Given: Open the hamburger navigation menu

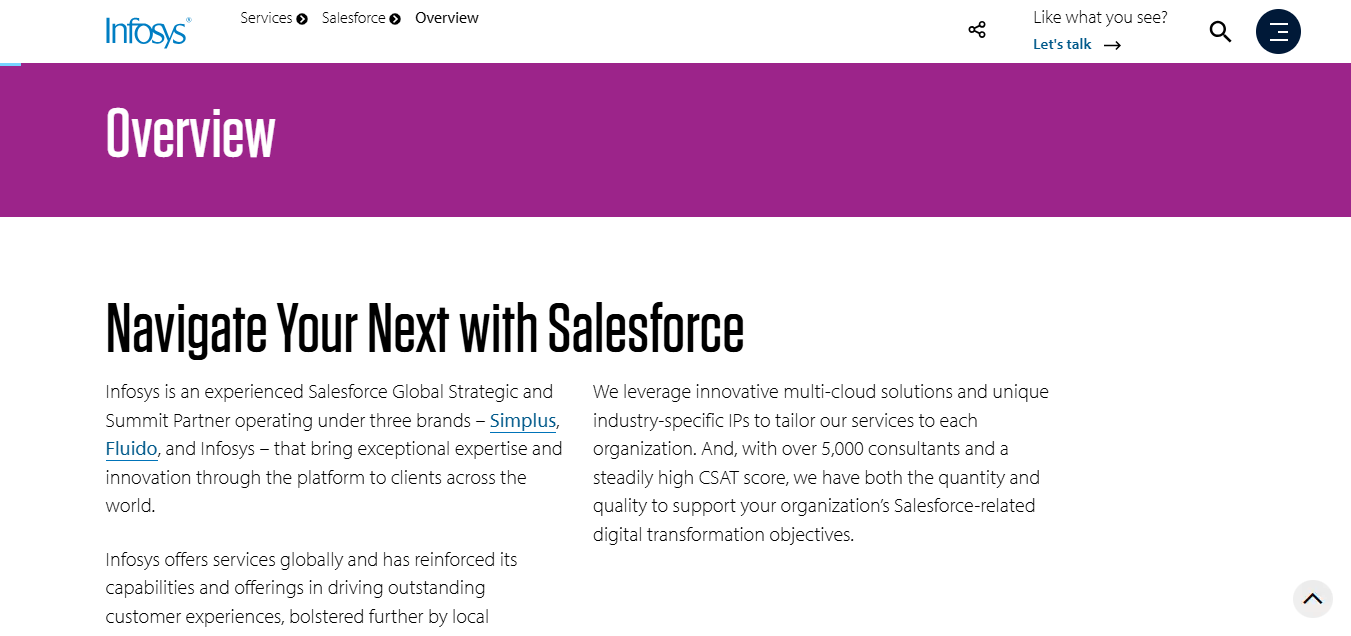Looking at the screenshot, I should (x=1278, y=31).
